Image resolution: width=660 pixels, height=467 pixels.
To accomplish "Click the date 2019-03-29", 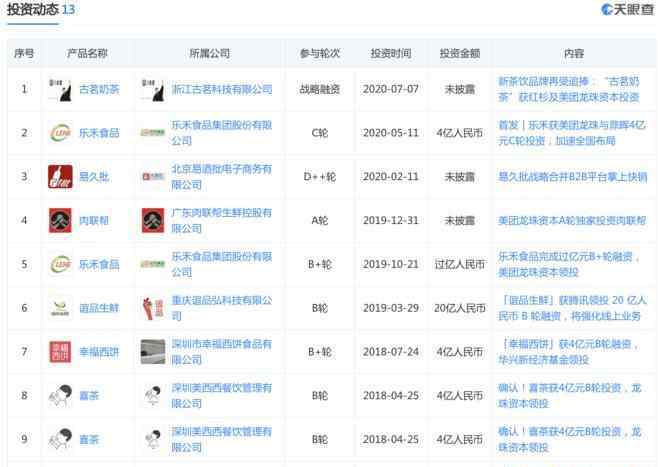I will [x=391, y=308].
